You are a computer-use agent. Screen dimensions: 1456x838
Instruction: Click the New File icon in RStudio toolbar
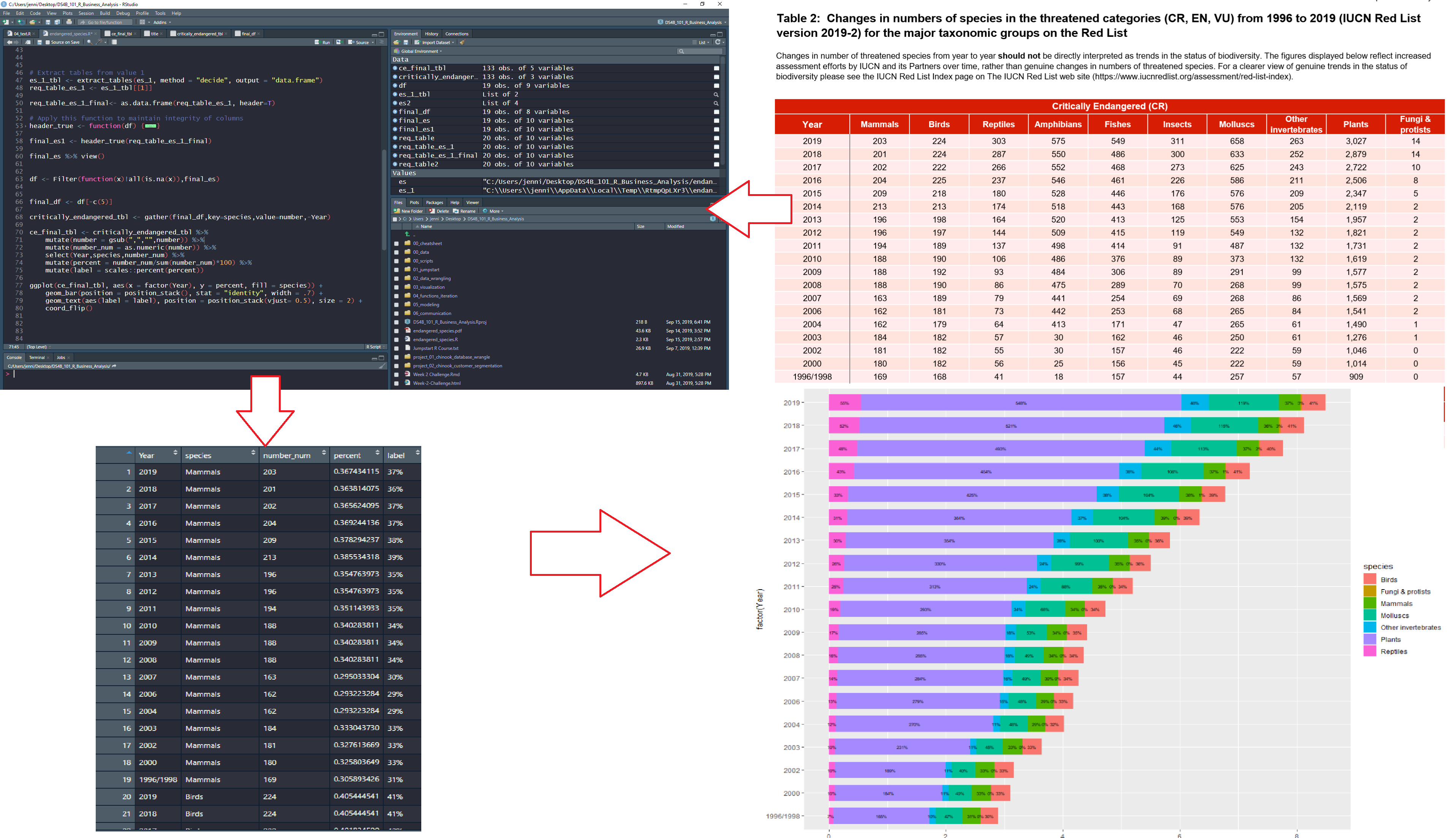[6, 22]
